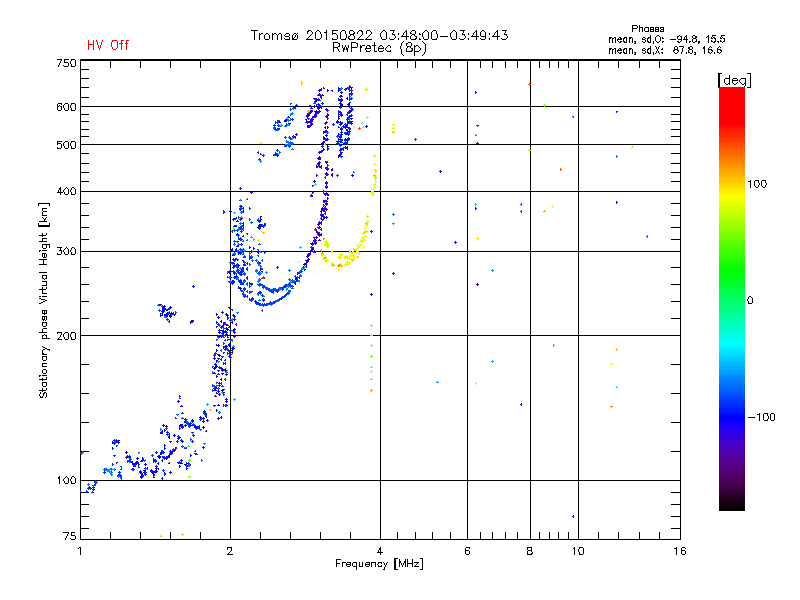
Task: Click y-axis label "300"
Action: pos(66,251)
